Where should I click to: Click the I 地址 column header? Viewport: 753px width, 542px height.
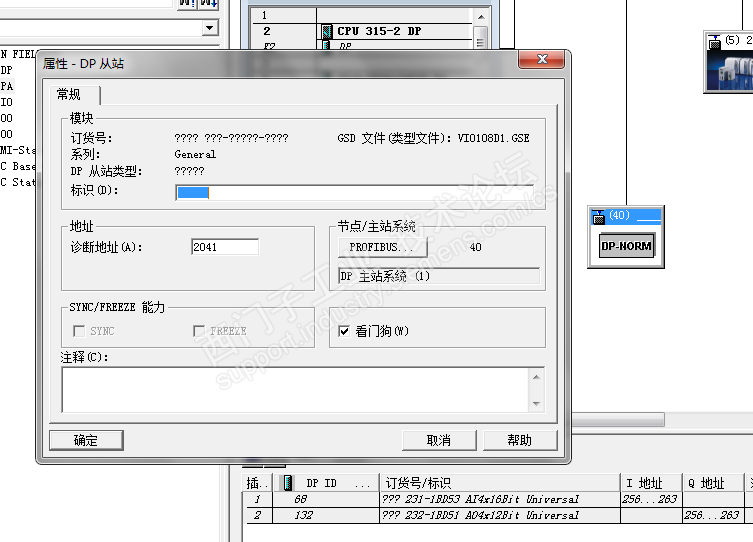[x=651, y=483]
